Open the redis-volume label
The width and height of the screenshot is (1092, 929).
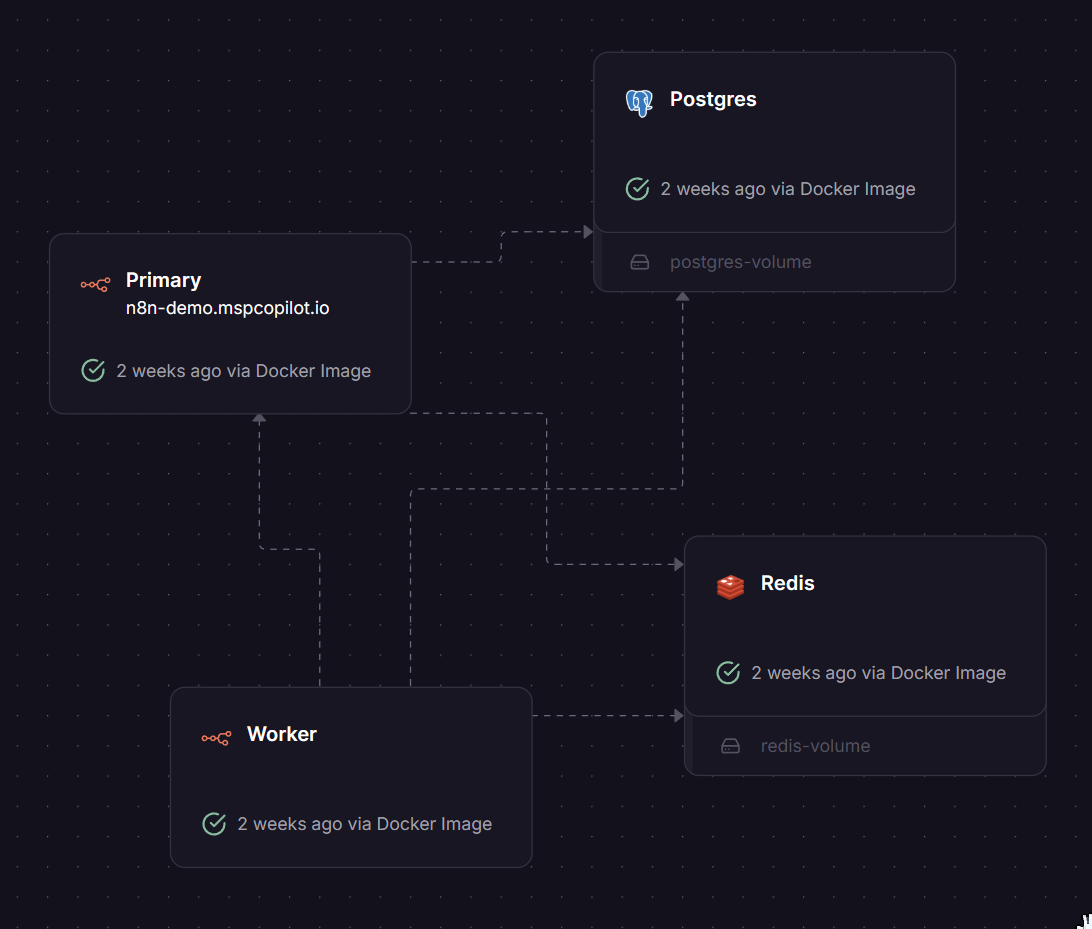coord(815,746)
